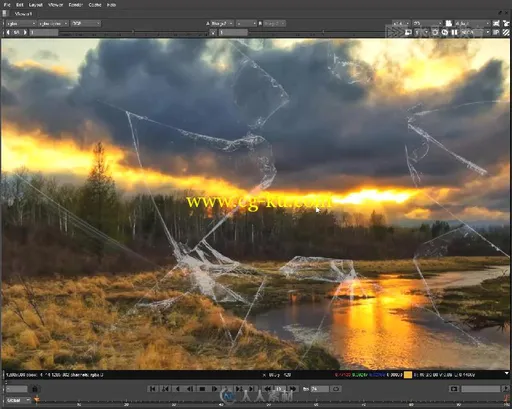Increase gain with the right arrow

(25, 32)
